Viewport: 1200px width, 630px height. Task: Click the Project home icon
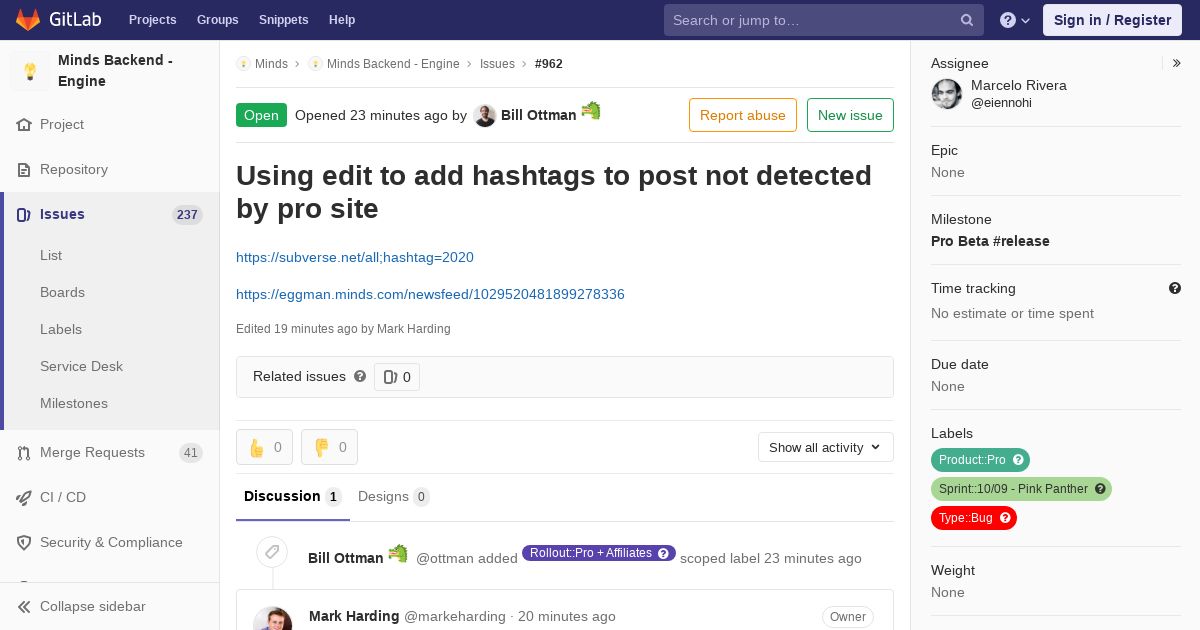tap(24, 125)
